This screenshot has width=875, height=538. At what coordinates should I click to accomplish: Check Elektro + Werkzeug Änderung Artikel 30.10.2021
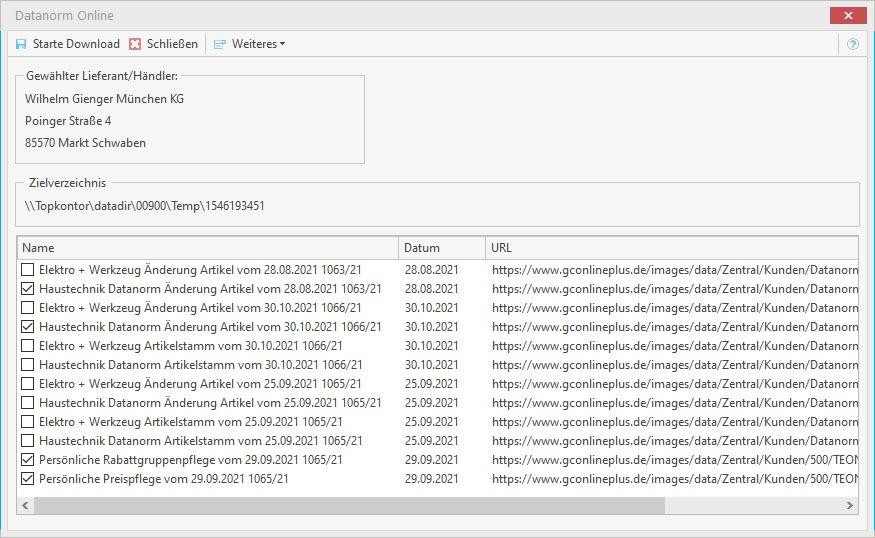coord(27,308)
